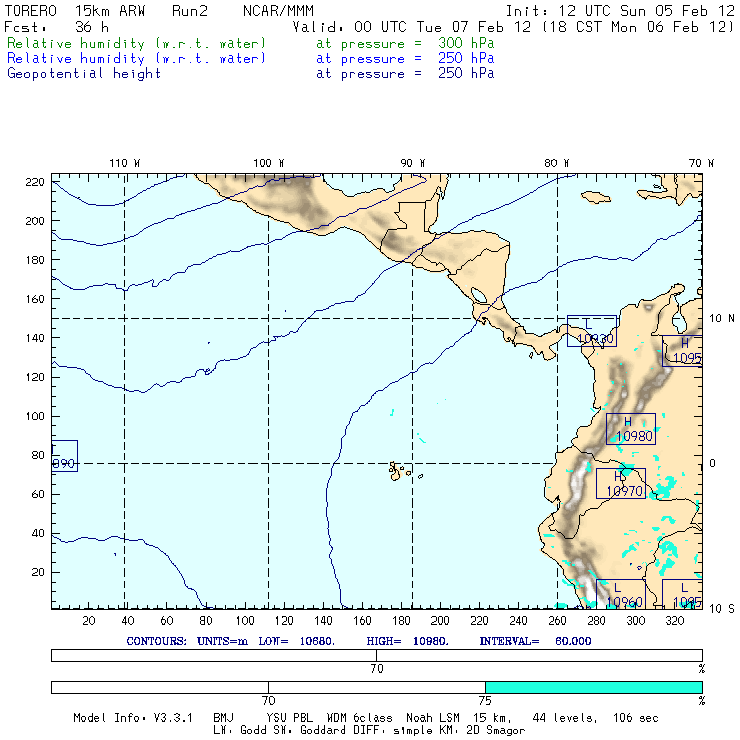Click the blue "Relative humidity (w.r.t. water)" line
The width and height of the screenshot is (740, 740).
click(136, 59)
